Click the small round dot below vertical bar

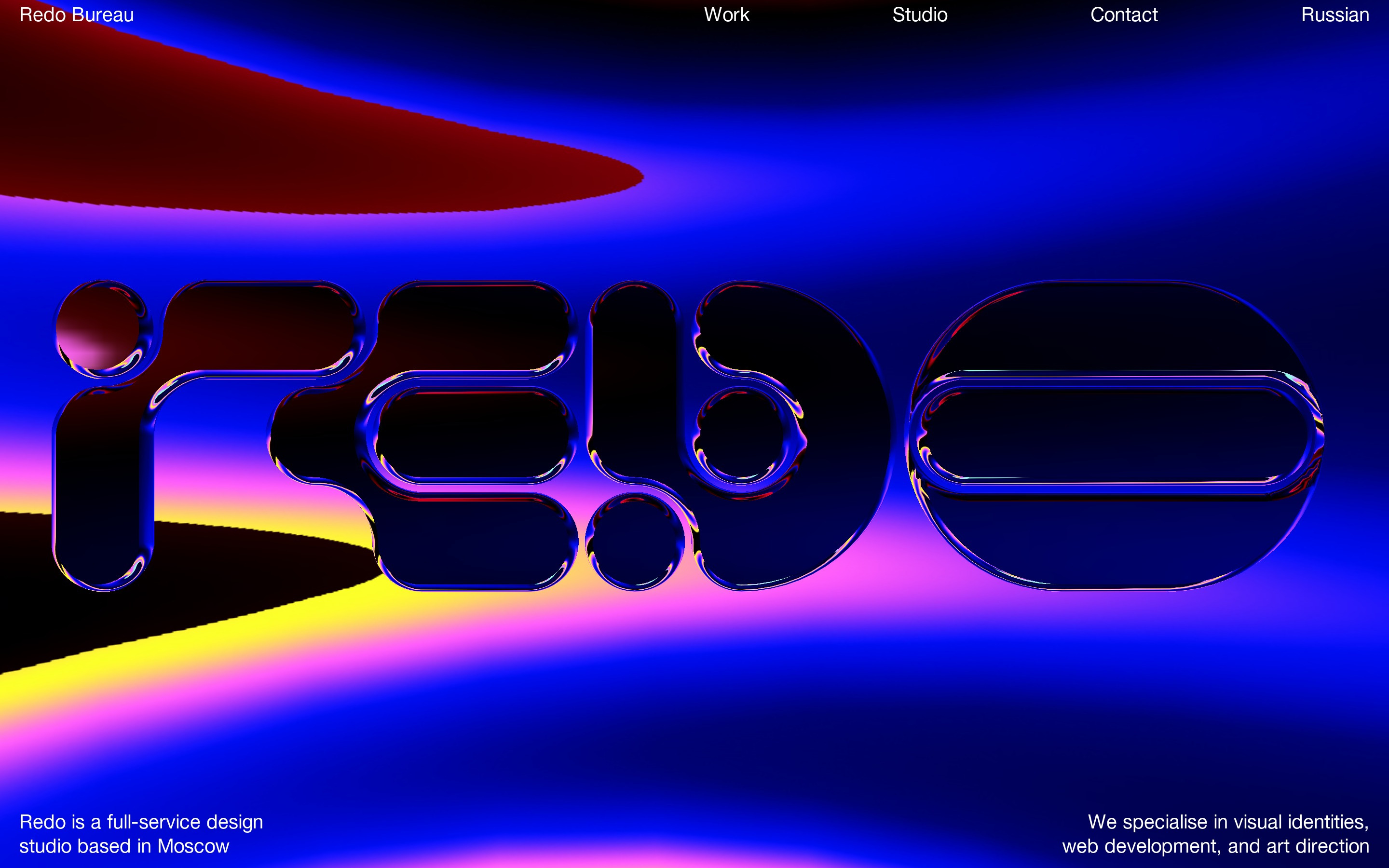[x=634, y=542]
